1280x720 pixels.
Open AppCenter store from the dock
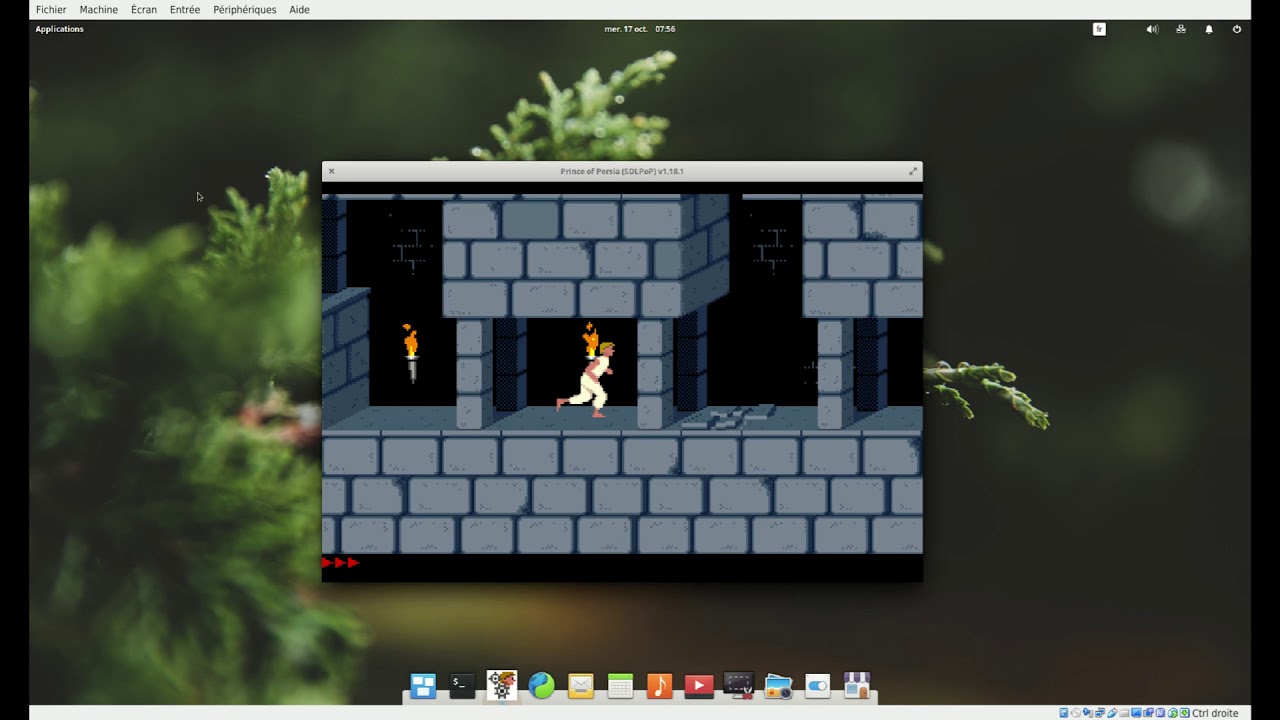[857, 685]
